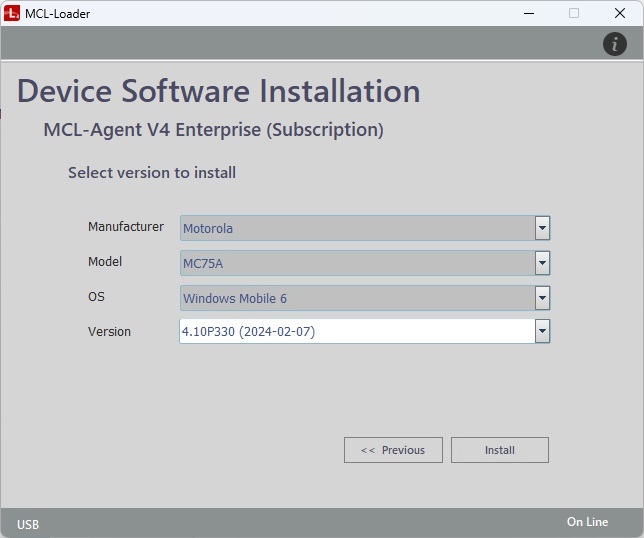Click the MCL-Loader app icon in the title bar

pyautogui.click(x=12, y=14)
